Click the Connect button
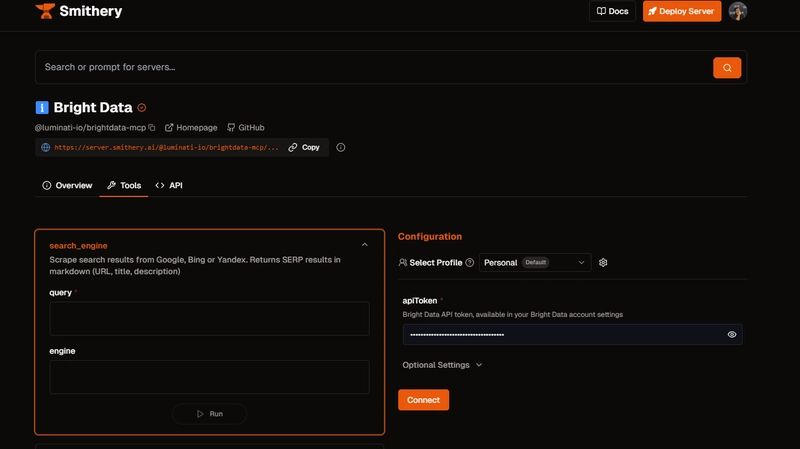Image resolution: width=800 pixels, height=449 pixels. click(423, 400)
